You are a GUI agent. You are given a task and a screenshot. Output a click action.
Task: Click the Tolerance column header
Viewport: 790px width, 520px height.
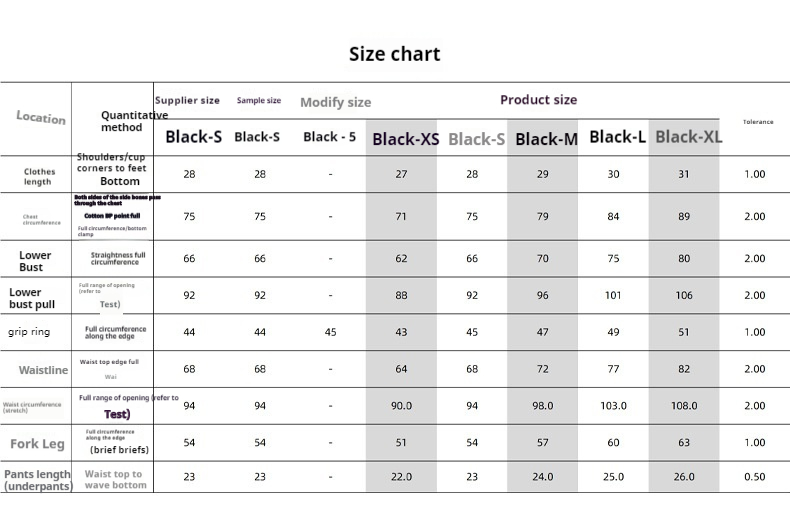coord(758,122)
